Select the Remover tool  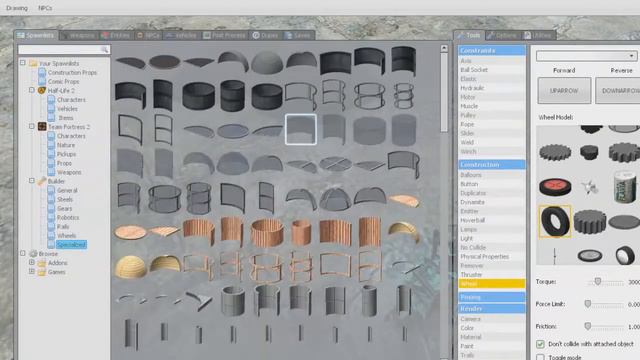pyautogui.click(x=492, y=266)
